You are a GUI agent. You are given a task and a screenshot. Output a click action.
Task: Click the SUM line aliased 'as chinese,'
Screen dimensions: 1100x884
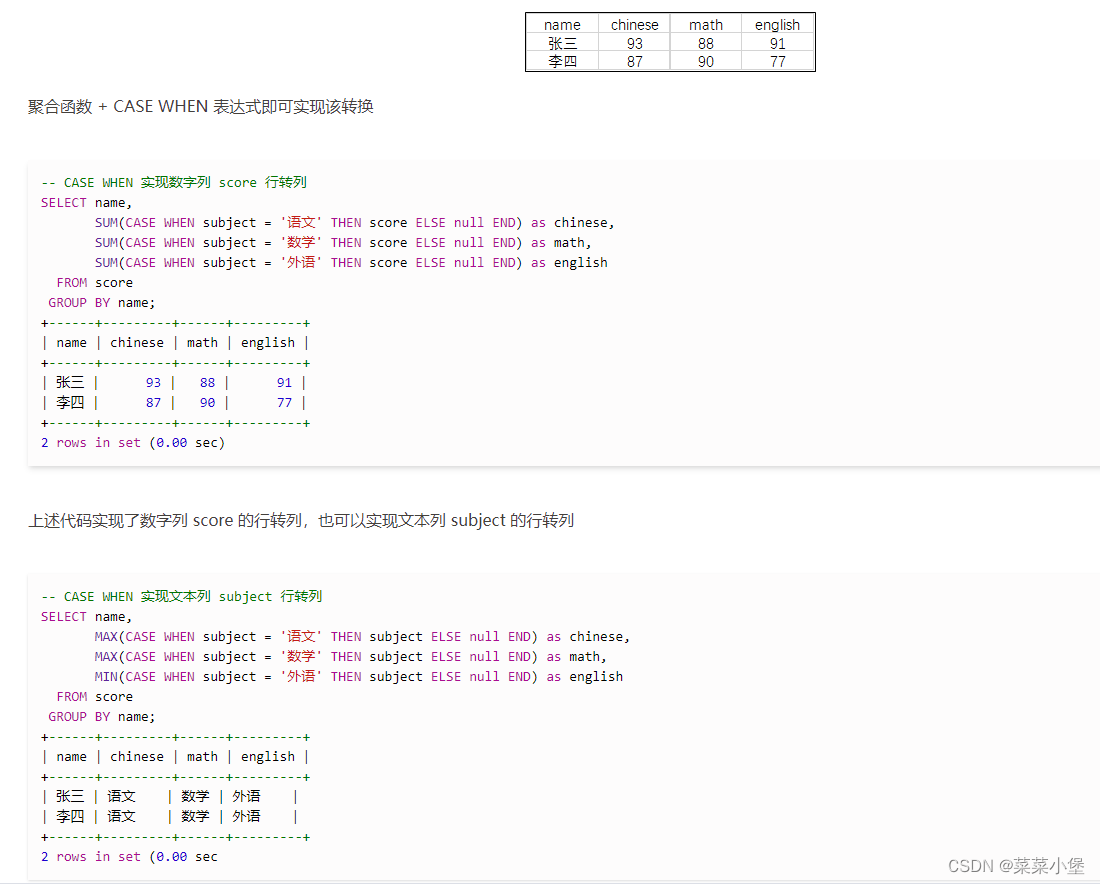coord(354,222)
